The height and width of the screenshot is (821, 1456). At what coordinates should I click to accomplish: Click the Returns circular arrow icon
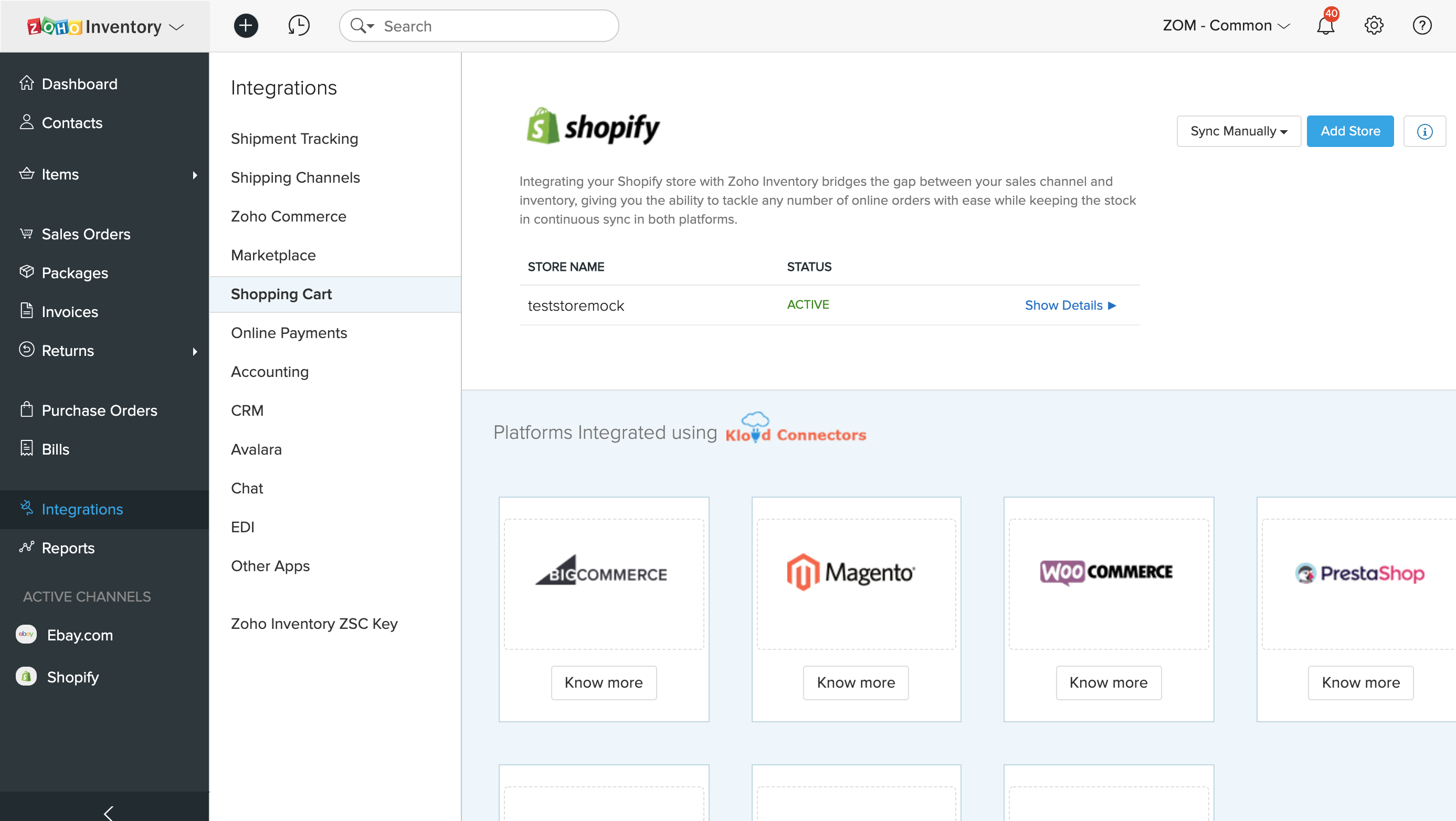pyautogui.click(x=27, y=350)
